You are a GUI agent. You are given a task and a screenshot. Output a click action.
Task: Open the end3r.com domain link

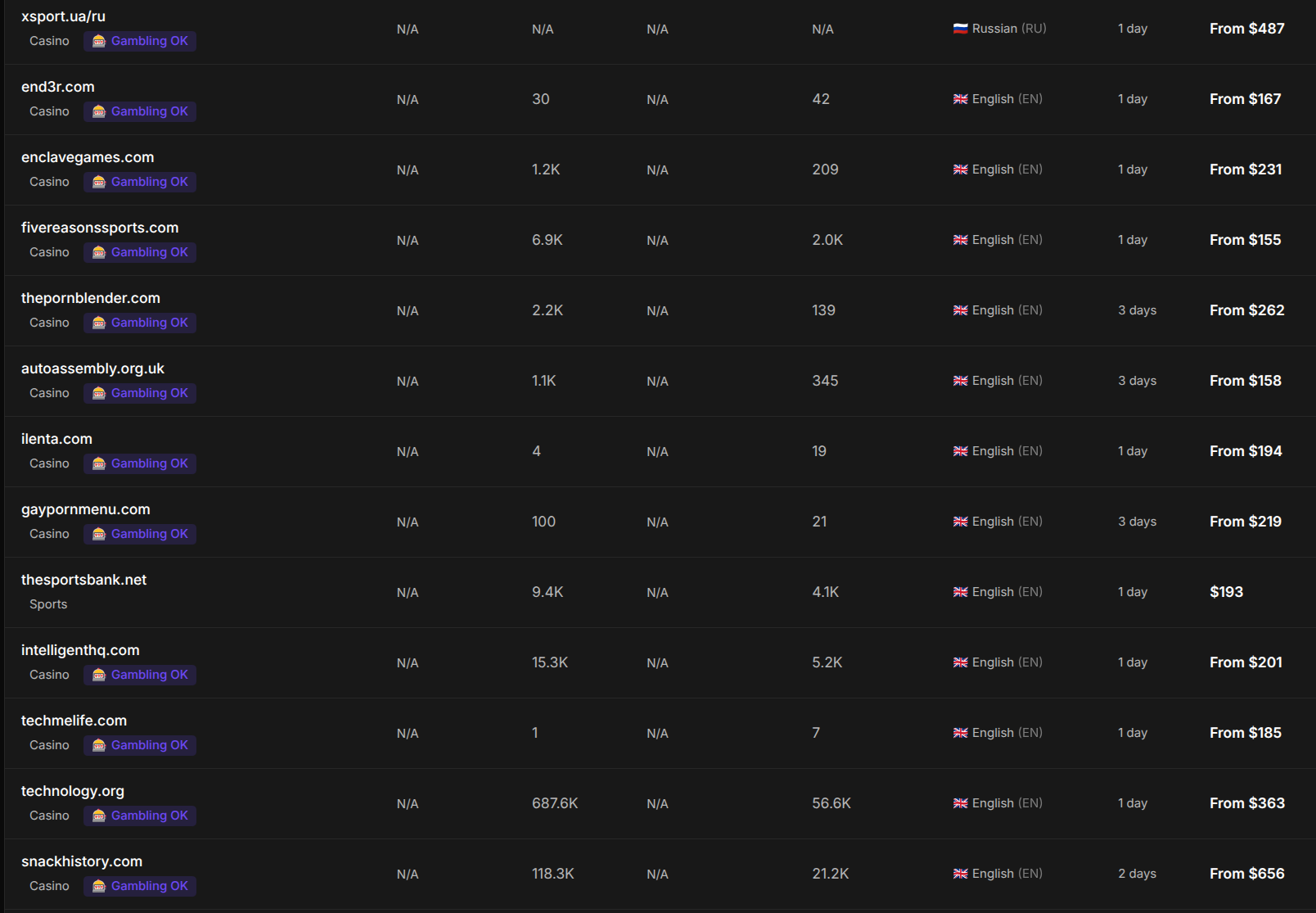(x=58, y=87)
